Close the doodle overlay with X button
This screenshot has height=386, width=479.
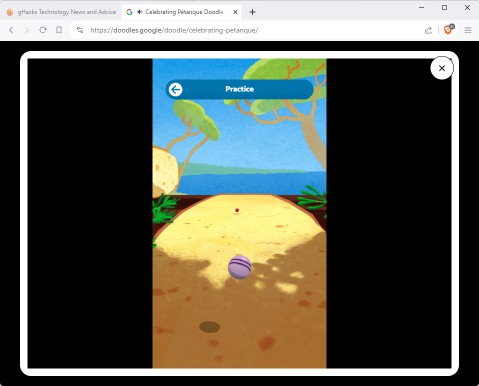[x=442, y=68]
